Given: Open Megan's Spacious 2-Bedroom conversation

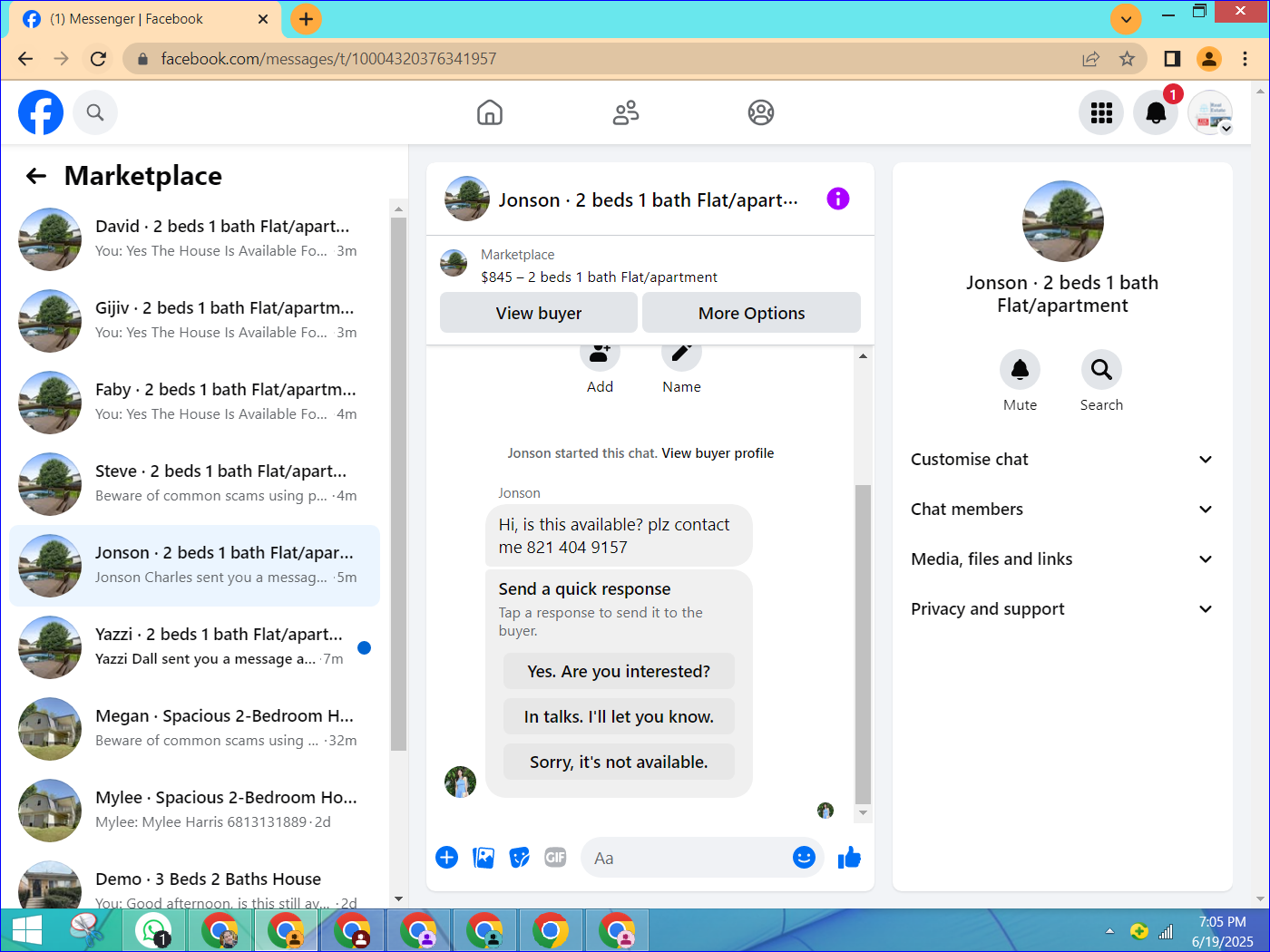Looking at the screenshot, I should [194, 729].
